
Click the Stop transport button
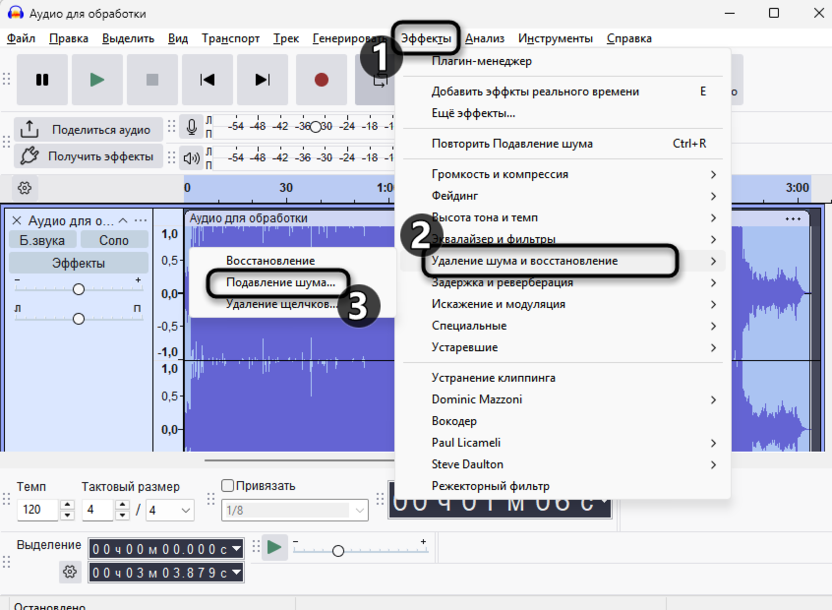pyautogui.click(x=152, y=80)
